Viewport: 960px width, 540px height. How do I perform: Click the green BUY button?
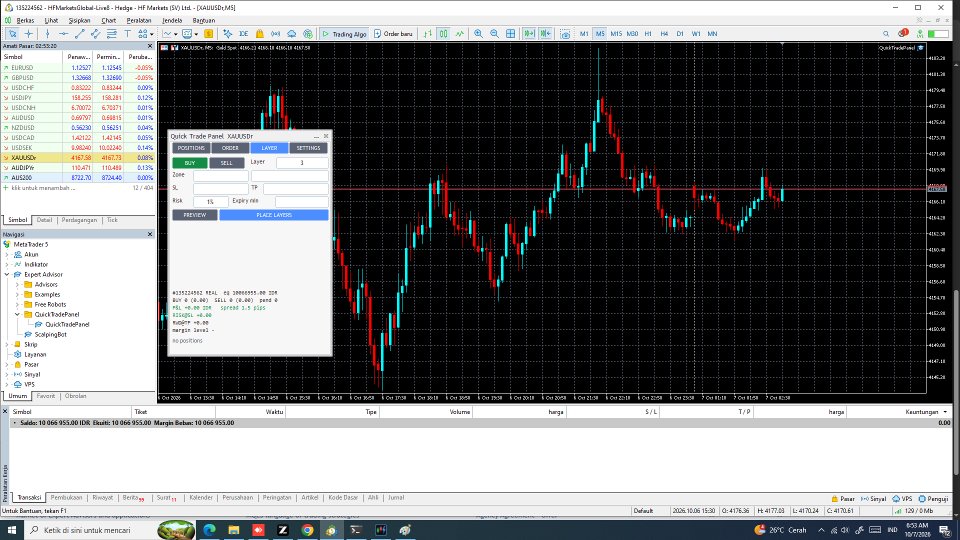(x=190, y=163)
